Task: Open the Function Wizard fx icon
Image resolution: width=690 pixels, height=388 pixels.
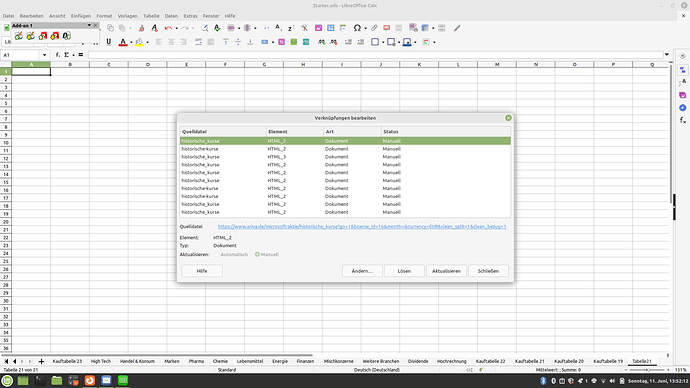Action: click(58, 55)
